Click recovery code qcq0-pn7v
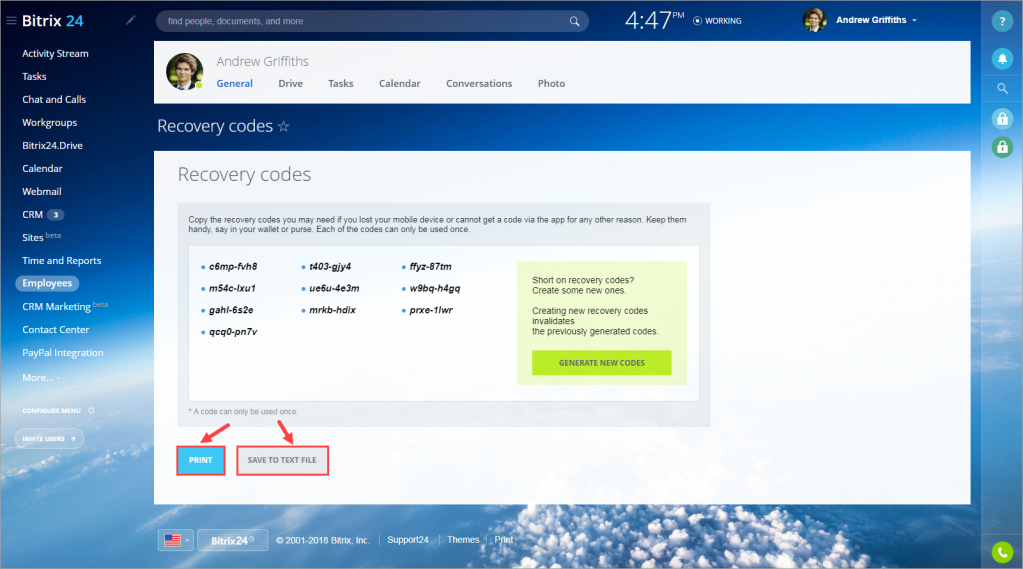 233,331
